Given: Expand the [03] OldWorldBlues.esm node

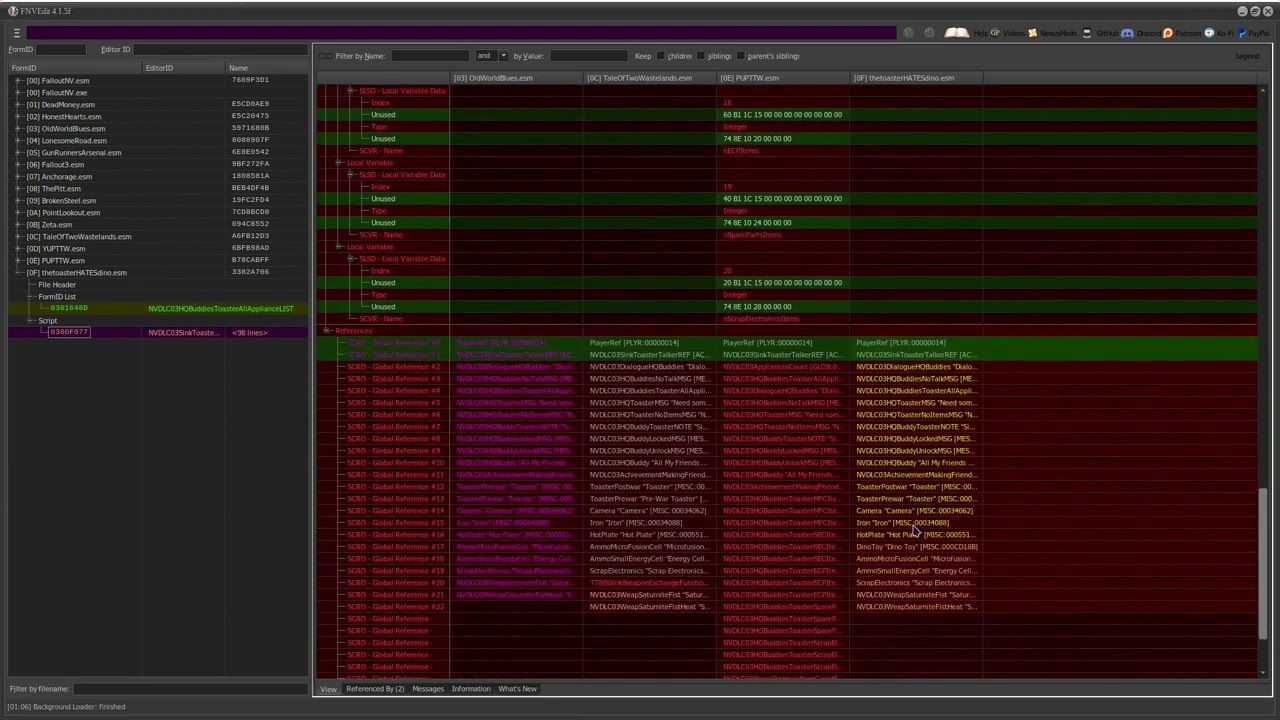Looking at the screenshot, I should [18, 128].
